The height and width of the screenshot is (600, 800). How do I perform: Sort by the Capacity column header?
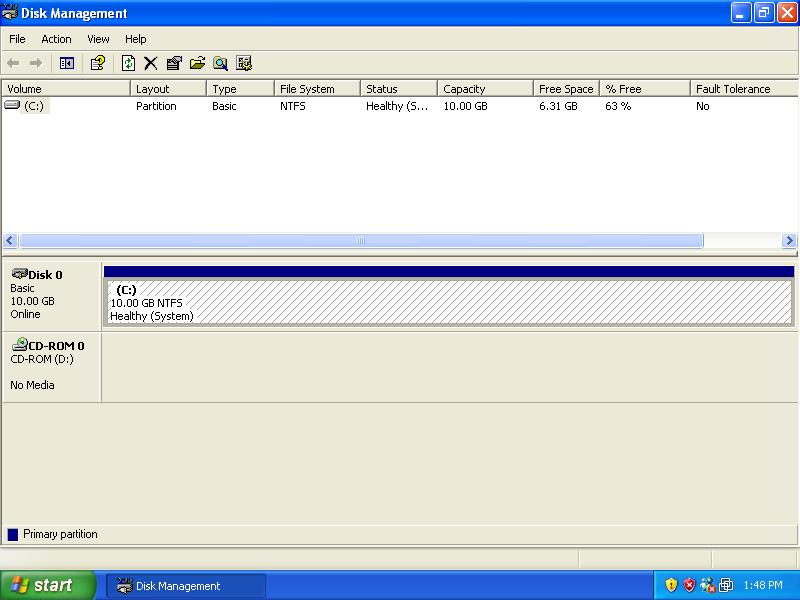click(485, 89)
